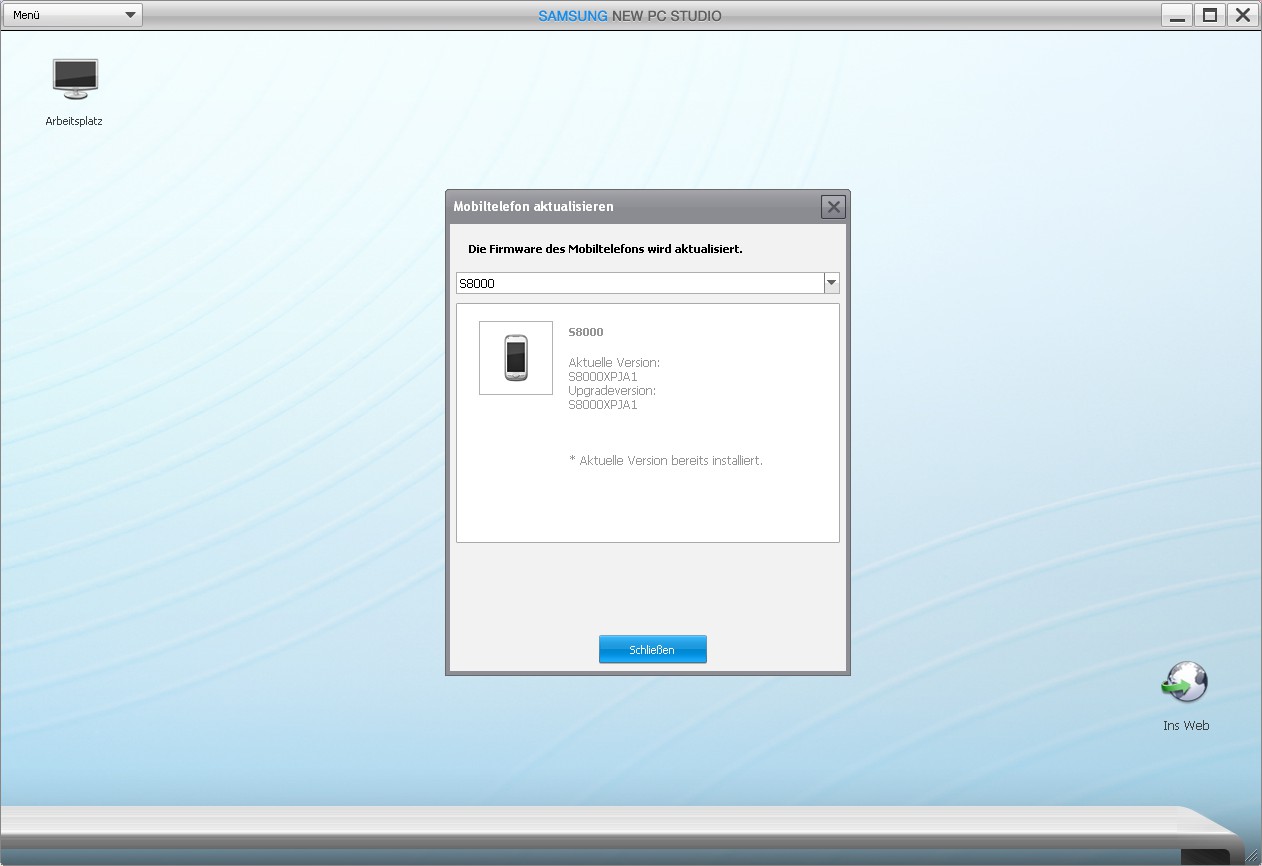Click the S8000 phone thumbnail image
Screen dimensions: 1262x866
point(516,358)
